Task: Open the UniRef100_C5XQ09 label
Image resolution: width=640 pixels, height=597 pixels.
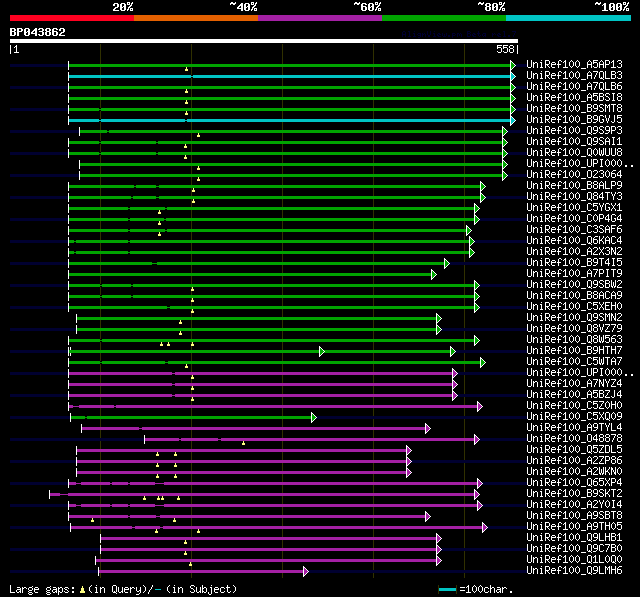Action: pyautogui.click(x=574, y=417)
